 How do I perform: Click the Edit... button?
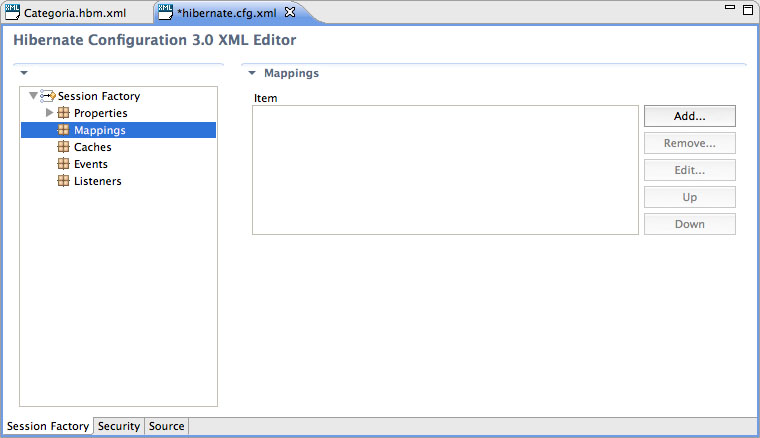pos(690,171)
